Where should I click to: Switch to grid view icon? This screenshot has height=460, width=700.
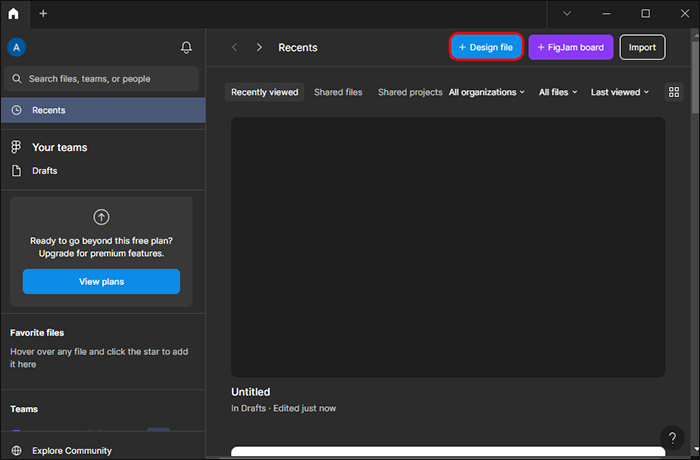coord(674,92)
